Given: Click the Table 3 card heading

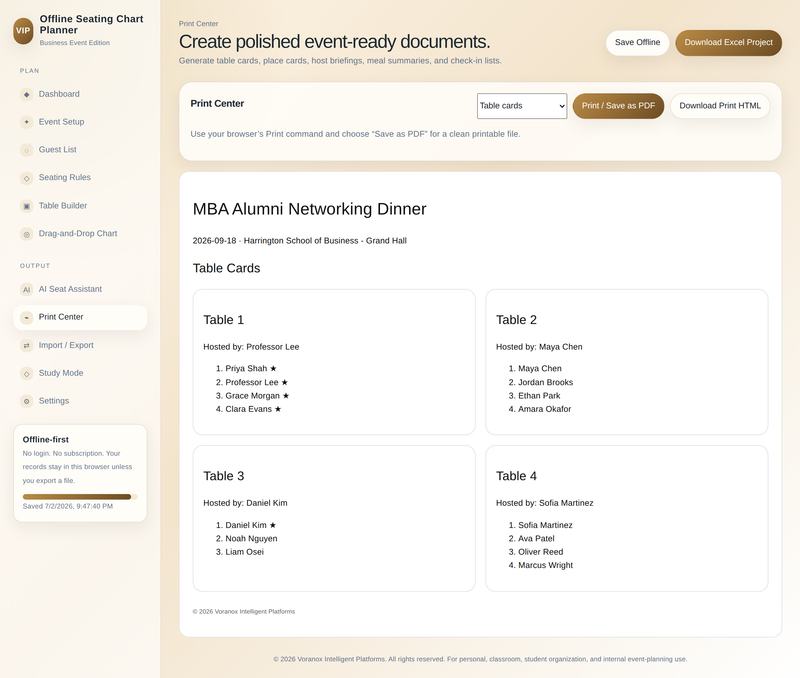Looking at the screenshot, I should 223,476.
